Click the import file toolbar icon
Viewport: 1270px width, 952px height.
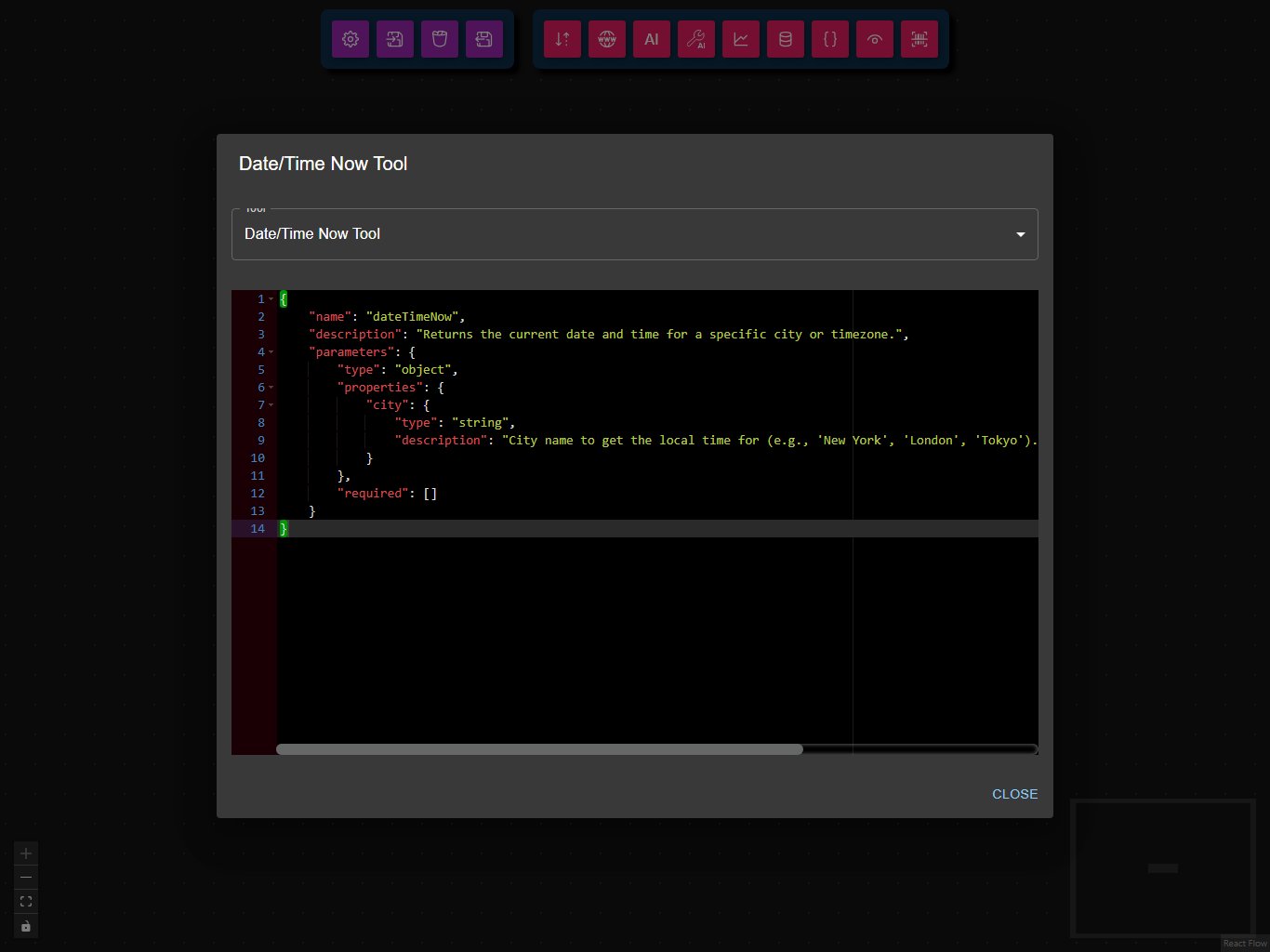click(395, 39)
